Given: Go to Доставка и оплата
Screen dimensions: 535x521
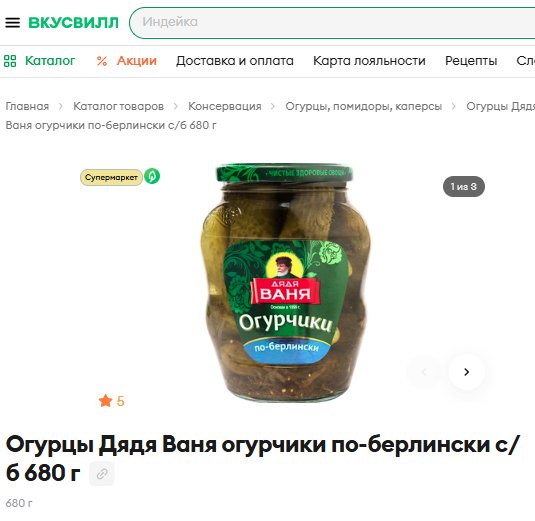Looking at the screenshot, I should coord(235,61).
